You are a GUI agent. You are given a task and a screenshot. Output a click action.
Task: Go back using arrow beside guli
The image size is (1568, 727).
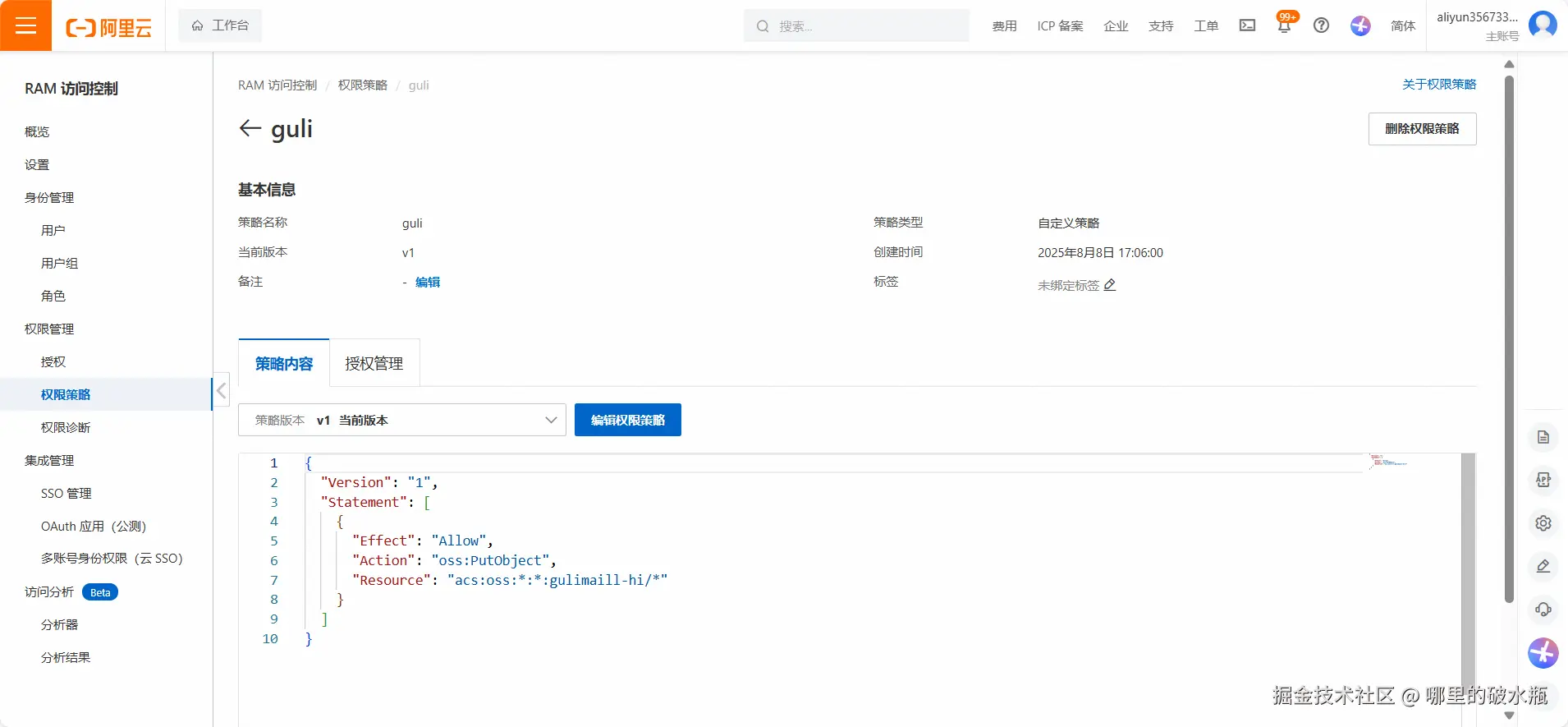pyautogui.click(x=250, y=128)
